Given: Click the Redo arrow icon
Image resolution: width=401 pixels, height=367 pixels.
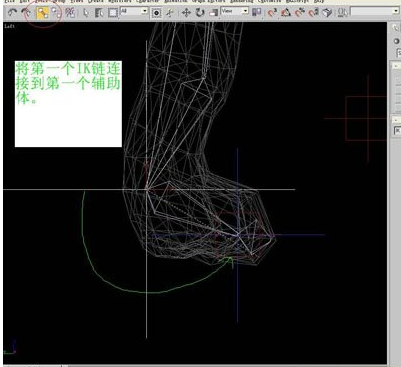Looking at the screenshot, I should (26, 13).
